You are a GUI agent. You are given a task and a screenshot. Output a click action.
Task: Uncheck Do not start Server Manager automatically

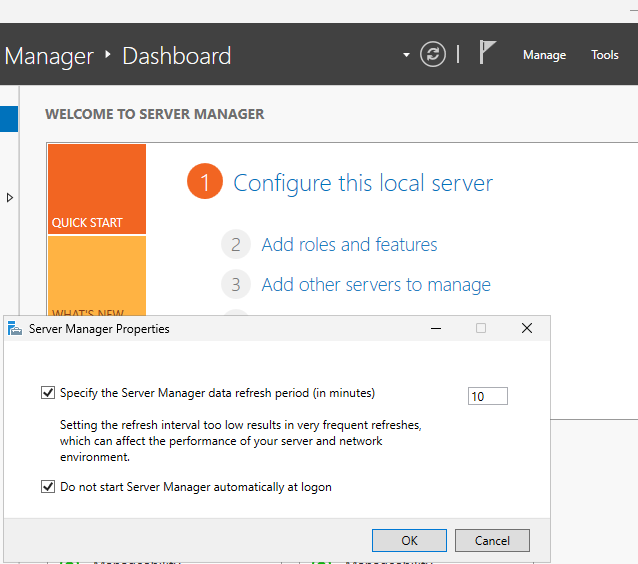tap(48, 487)
